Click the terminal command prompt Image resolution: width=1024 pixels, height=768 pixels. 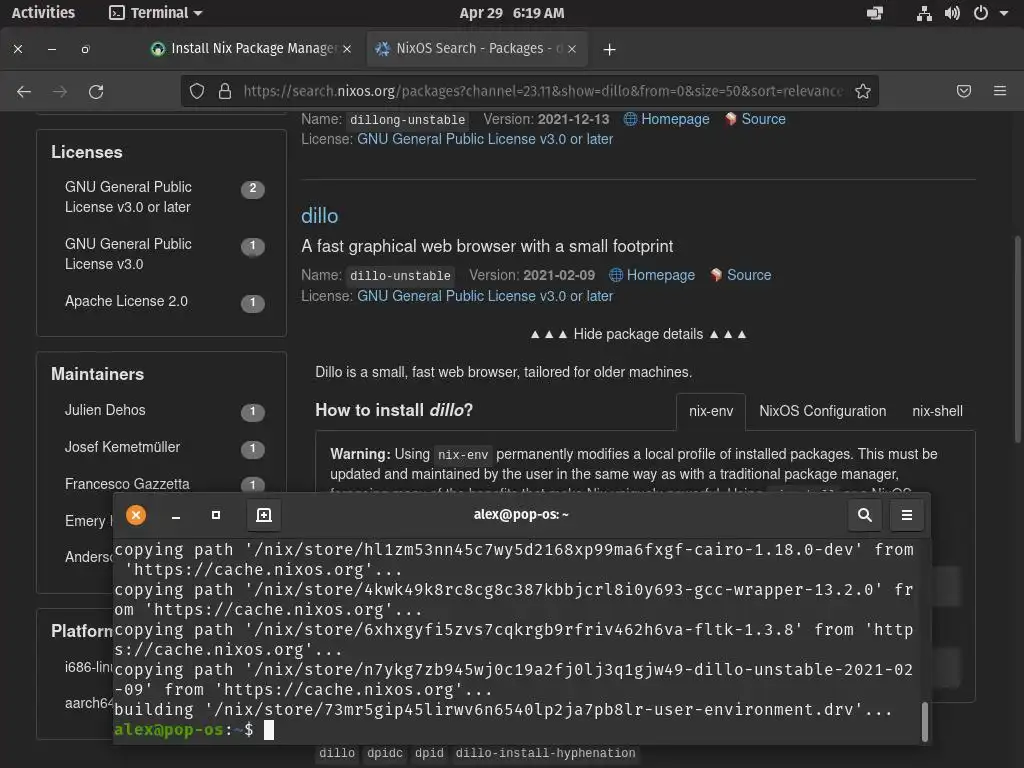(x=193, y=730)
